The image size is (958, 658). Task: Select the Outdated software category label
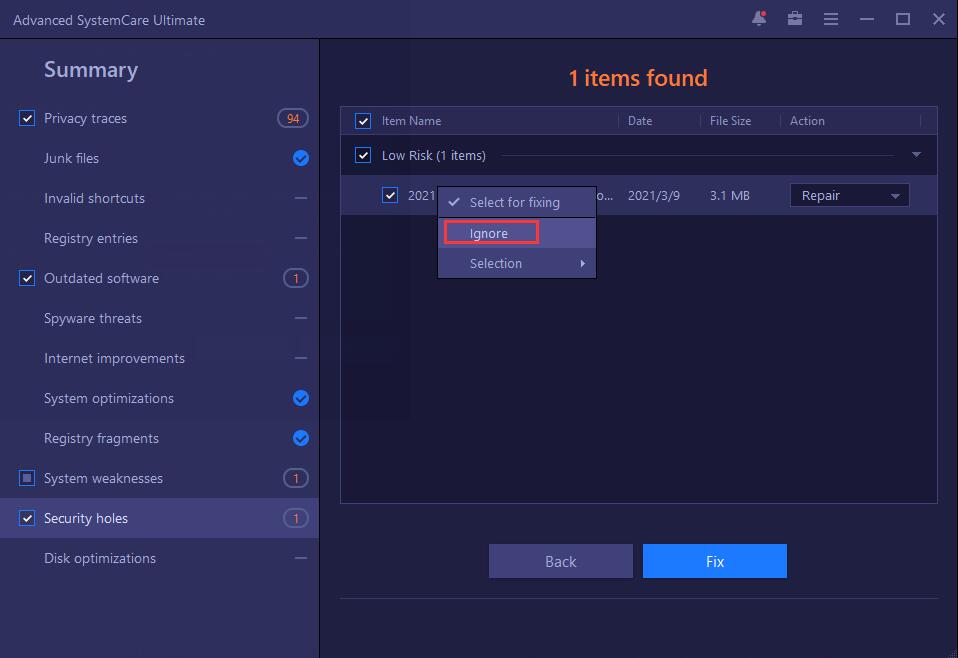coord(101,279)
